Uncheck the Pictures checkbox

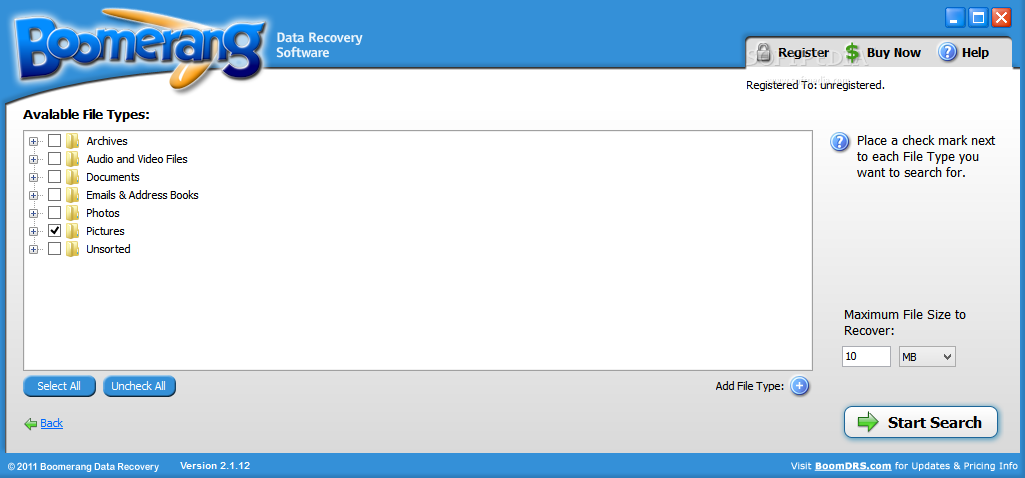point(55,231)
